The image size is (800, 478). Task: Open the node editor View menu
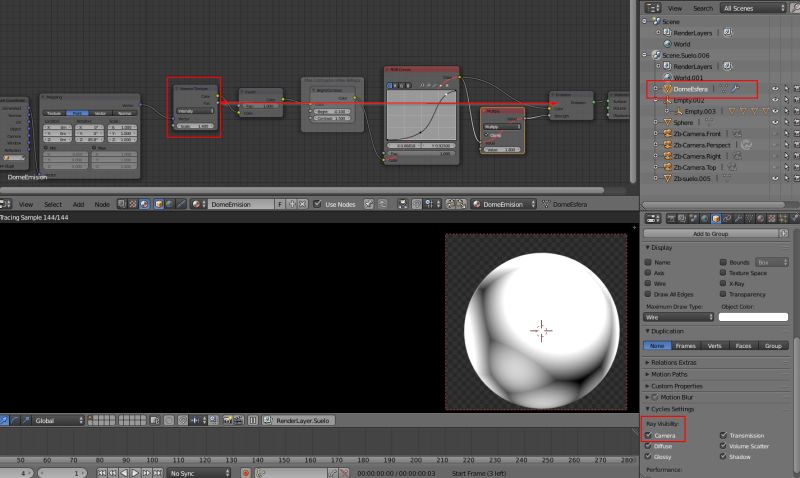[26, 204]
